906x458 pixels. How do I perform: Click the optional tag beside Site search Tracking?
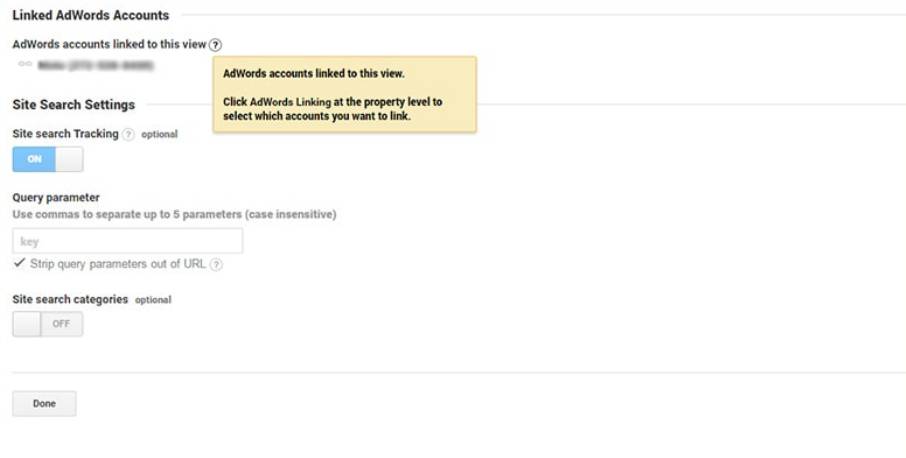point(159,134)
